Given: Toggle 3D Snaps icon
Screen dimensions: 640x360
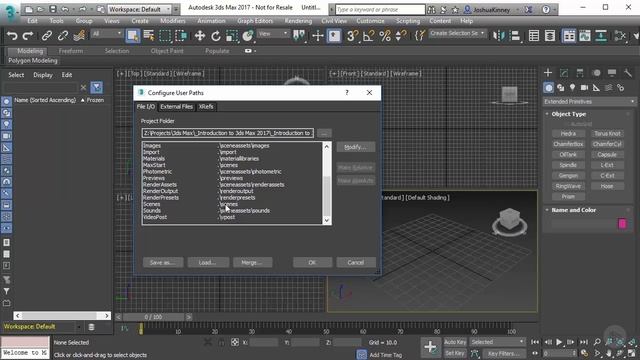Looking at the screenshot, I should click(352, 36).
